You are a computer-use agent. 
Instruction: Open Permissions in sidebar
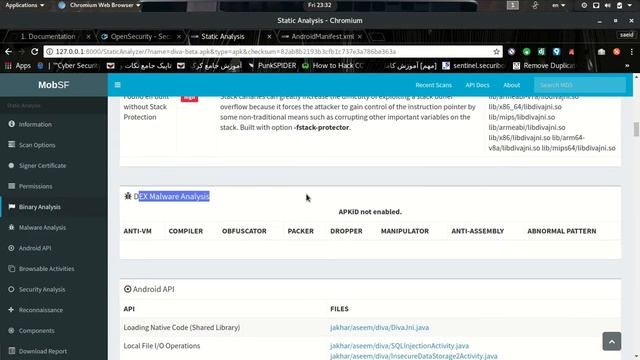(x=36, y=186)
